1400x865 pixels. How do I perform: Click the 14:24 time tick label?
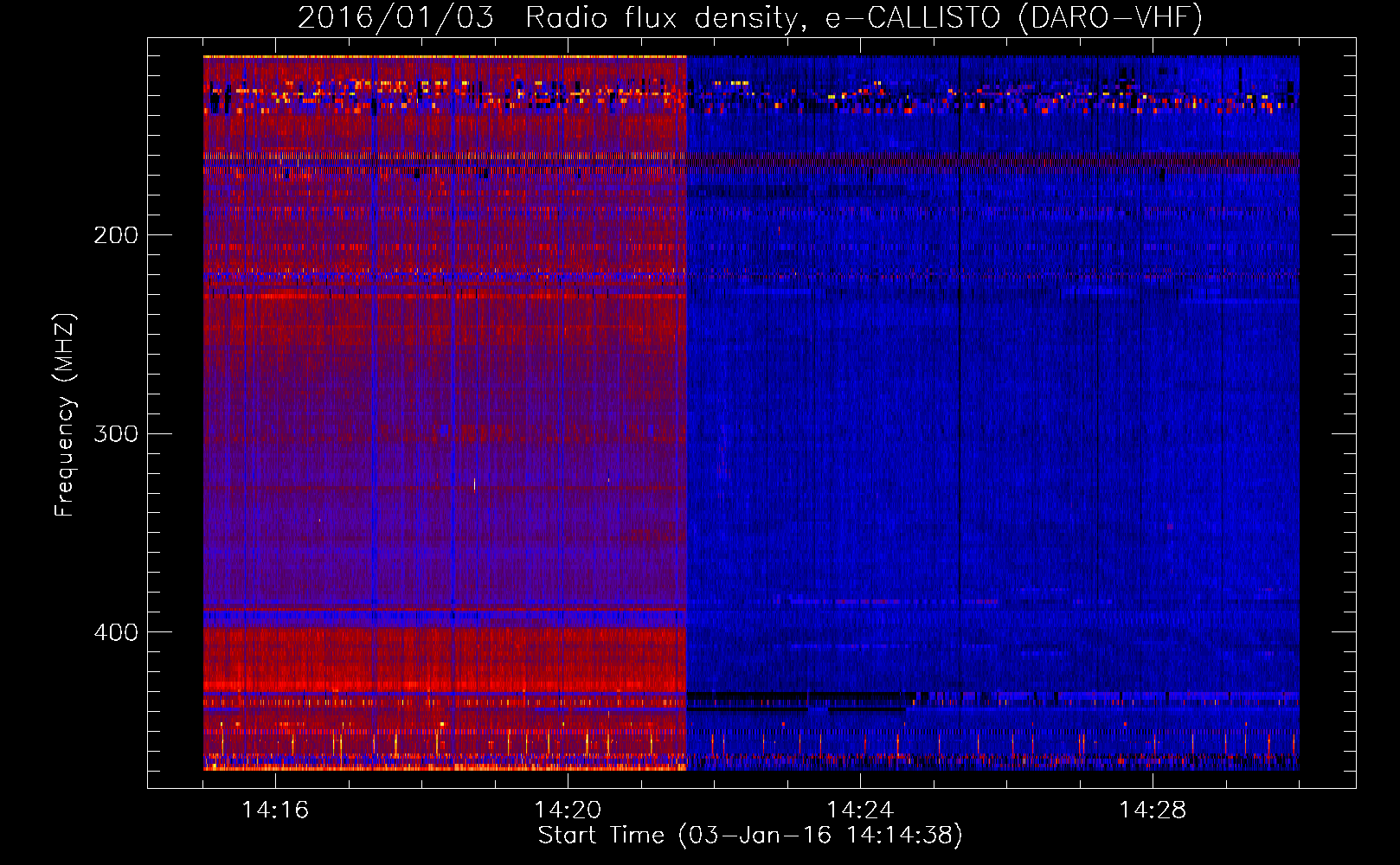(x=860, y=810)
